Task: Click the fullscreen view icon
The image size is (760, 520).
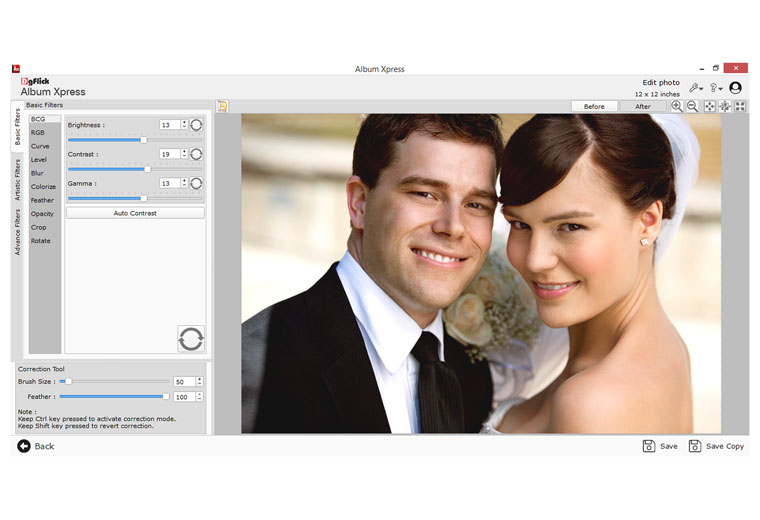Action: coord(740,106)
